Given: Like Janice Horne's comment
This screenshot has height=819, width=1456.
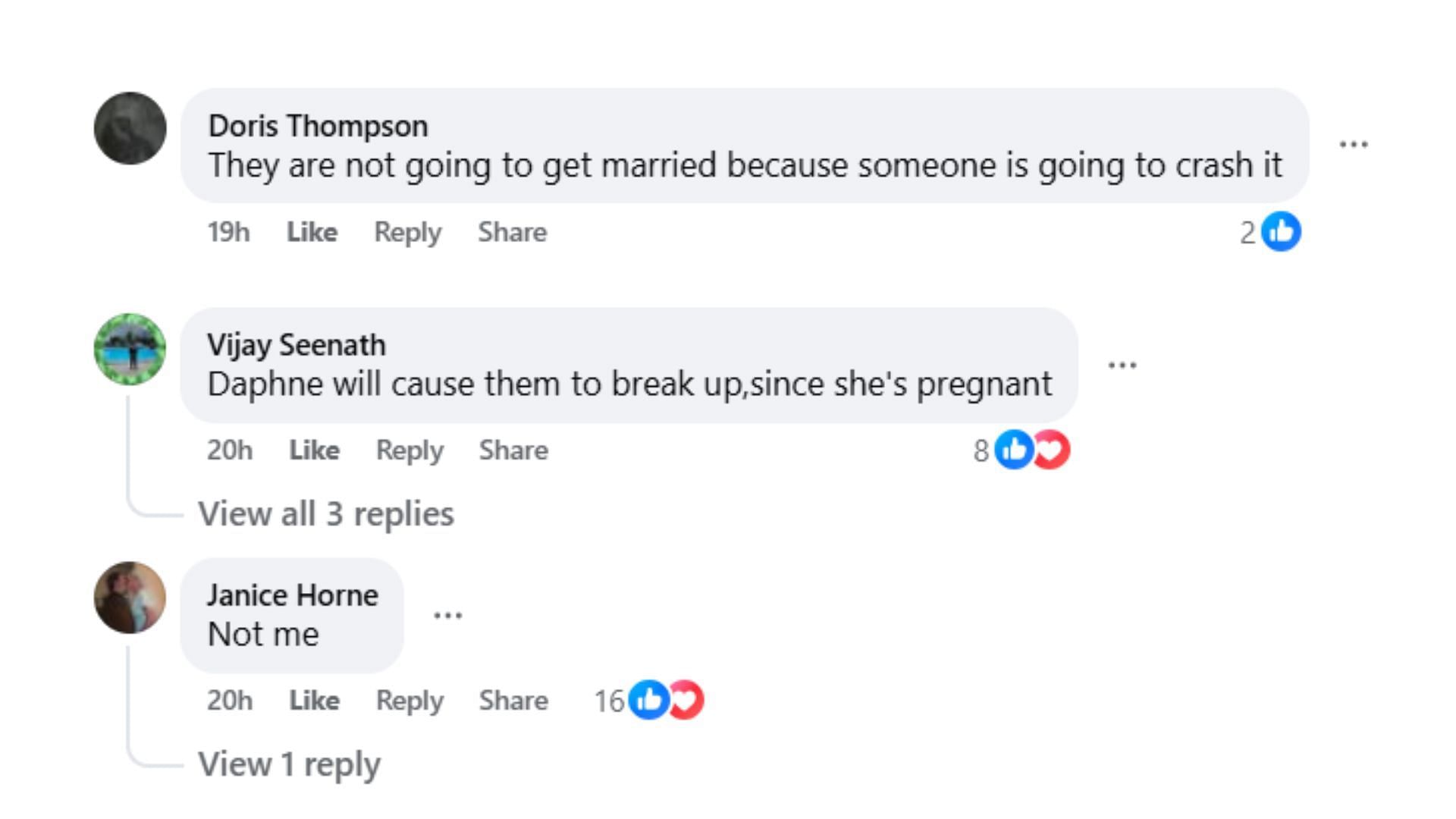Looking at the screenshot, I should 314,701.
